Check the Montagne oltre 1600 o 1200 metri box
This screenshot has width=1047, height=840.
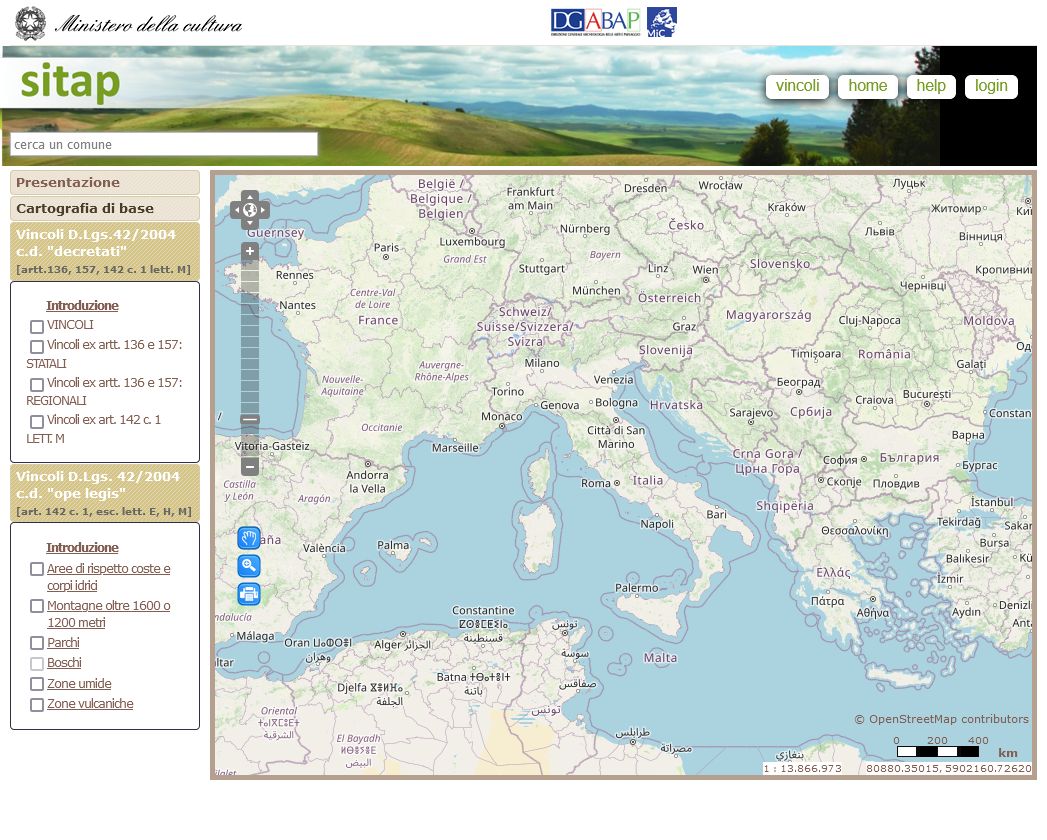click(37, 606)
